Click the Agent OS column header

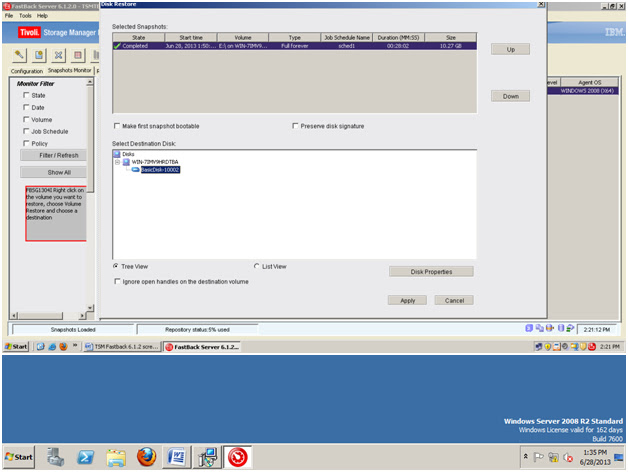[x=589, y=83]
